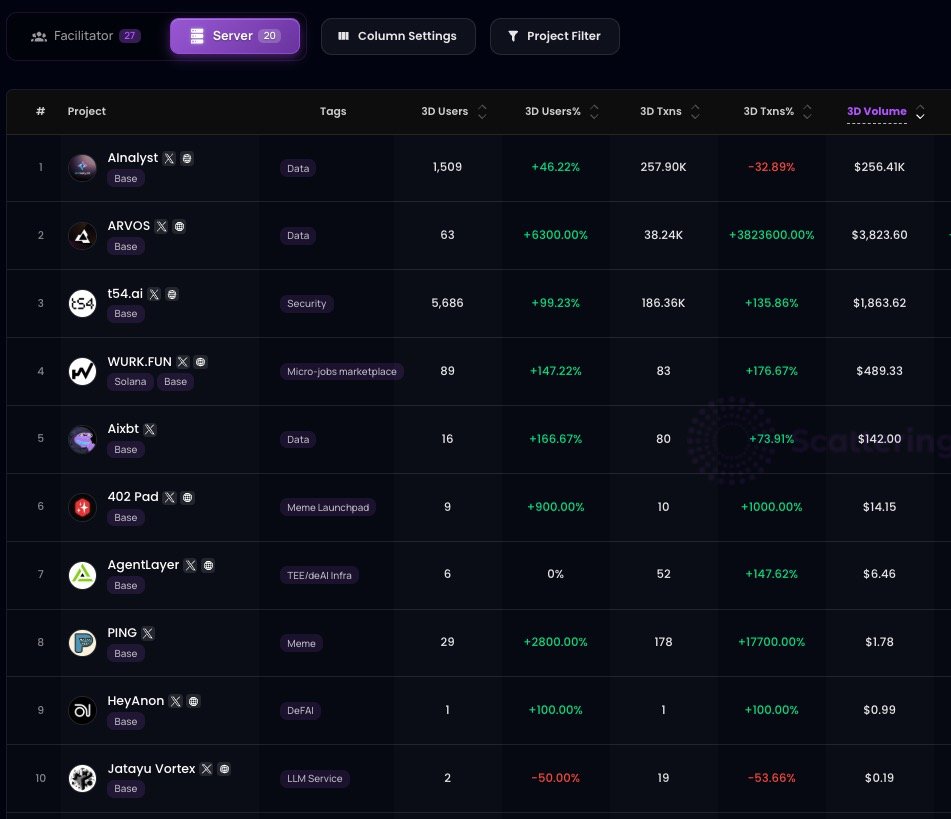Open HeyAnon website globe icon

pyautogui.click(x=193, y=701)
